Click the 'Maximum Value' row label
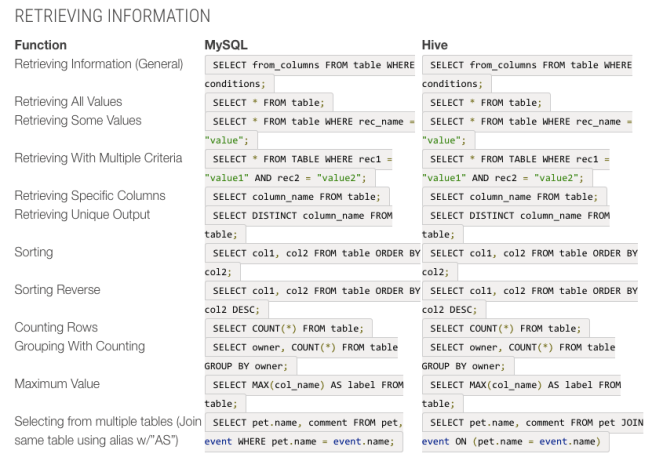 (x=56, y=384)
